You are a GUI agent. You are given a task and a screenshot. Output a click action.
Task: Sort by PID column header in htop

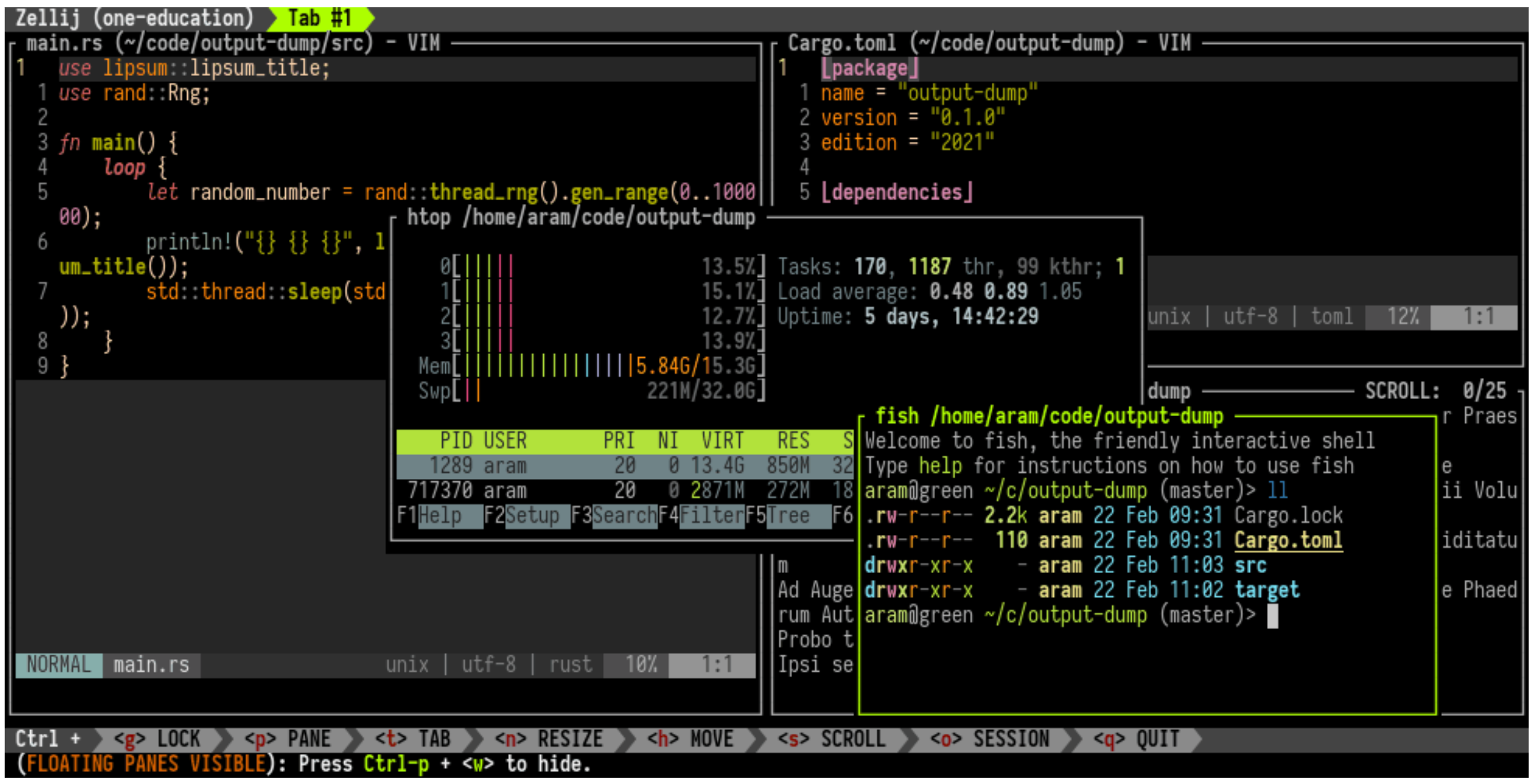(456, 441)
